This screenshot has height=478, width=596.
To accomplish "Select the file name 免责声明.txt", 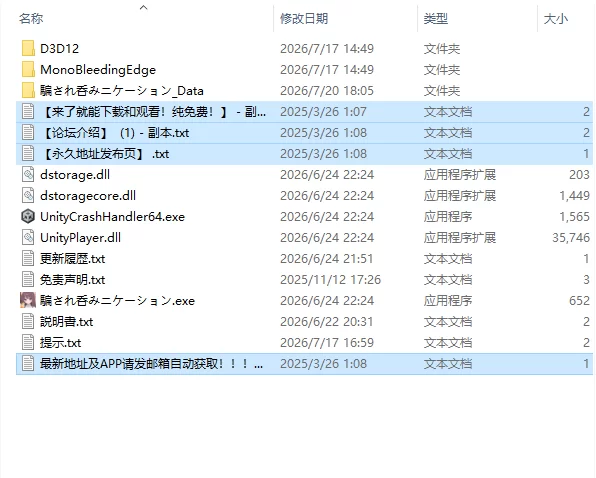I will tap(73, 280).
